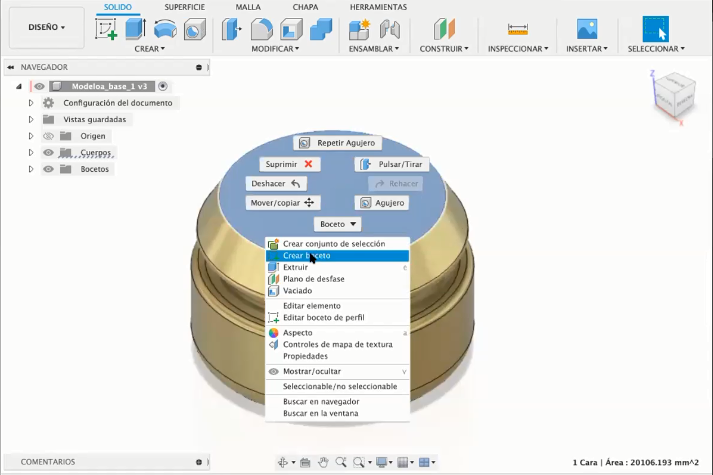Open the DISEÑO workspace dropdown
This screenshot has width=713, height=475.
point(46,27)
